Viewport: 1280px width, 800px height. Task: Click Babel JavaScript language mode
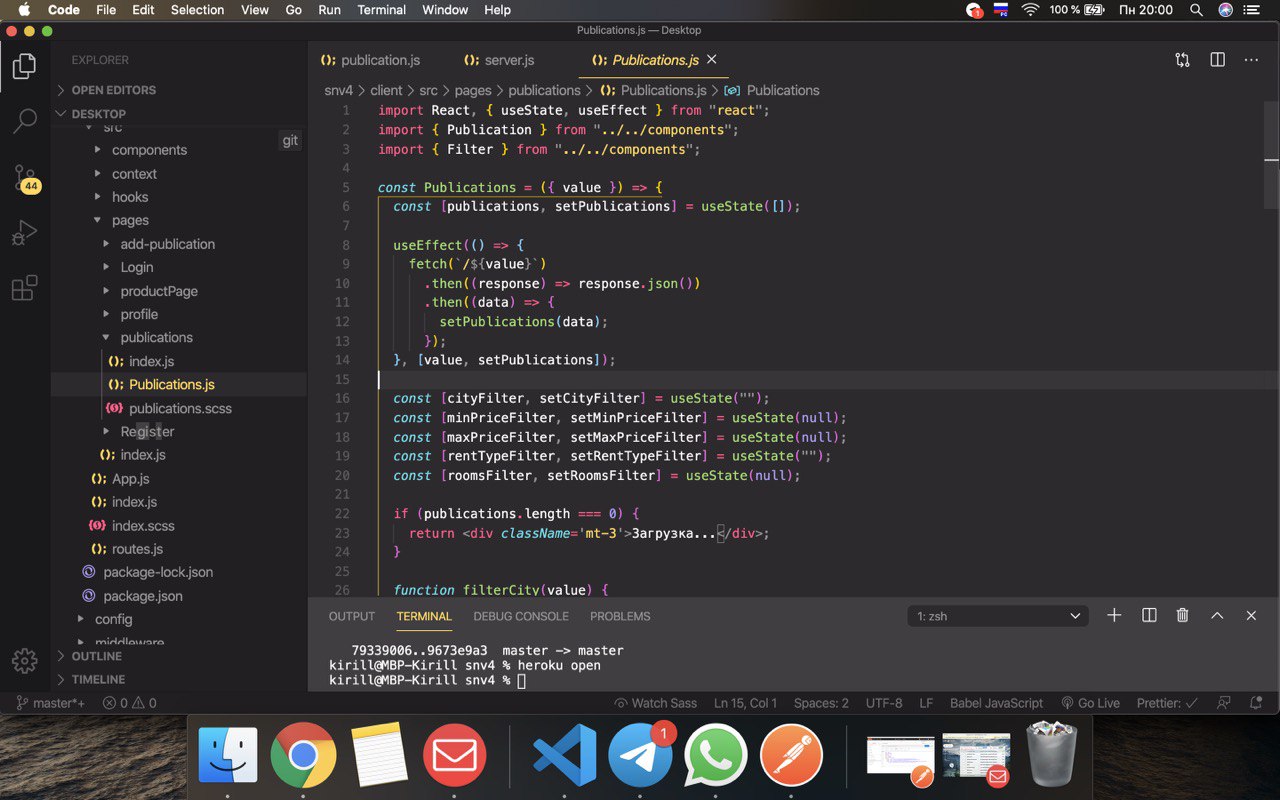click(996, 703)
